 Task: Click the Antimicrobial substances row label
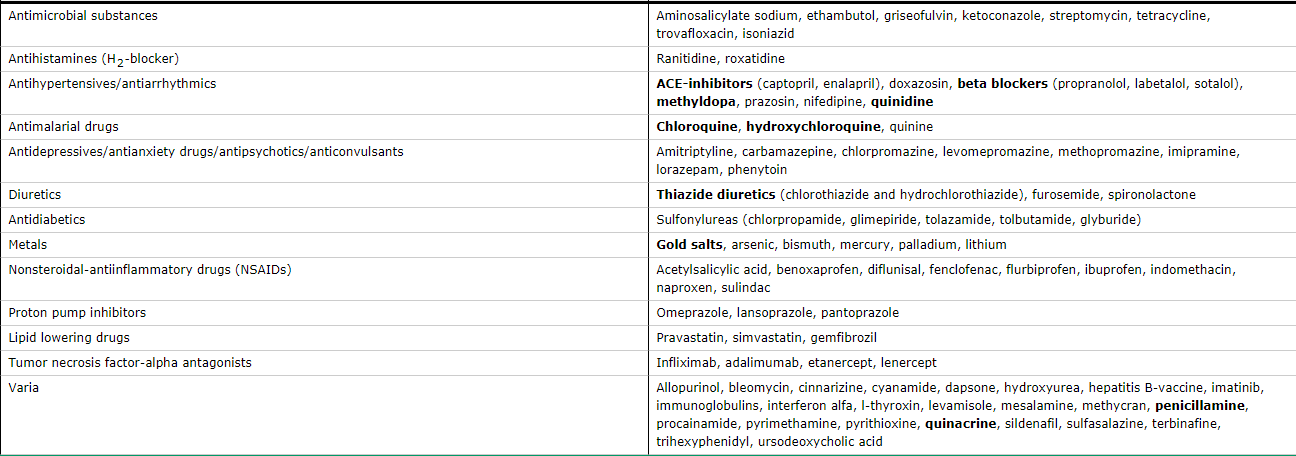coord(83,16)
